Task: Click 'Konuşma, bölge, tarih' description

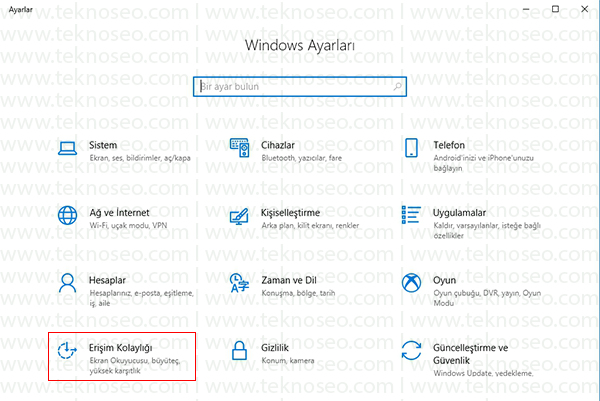Action: coord(298,293)
